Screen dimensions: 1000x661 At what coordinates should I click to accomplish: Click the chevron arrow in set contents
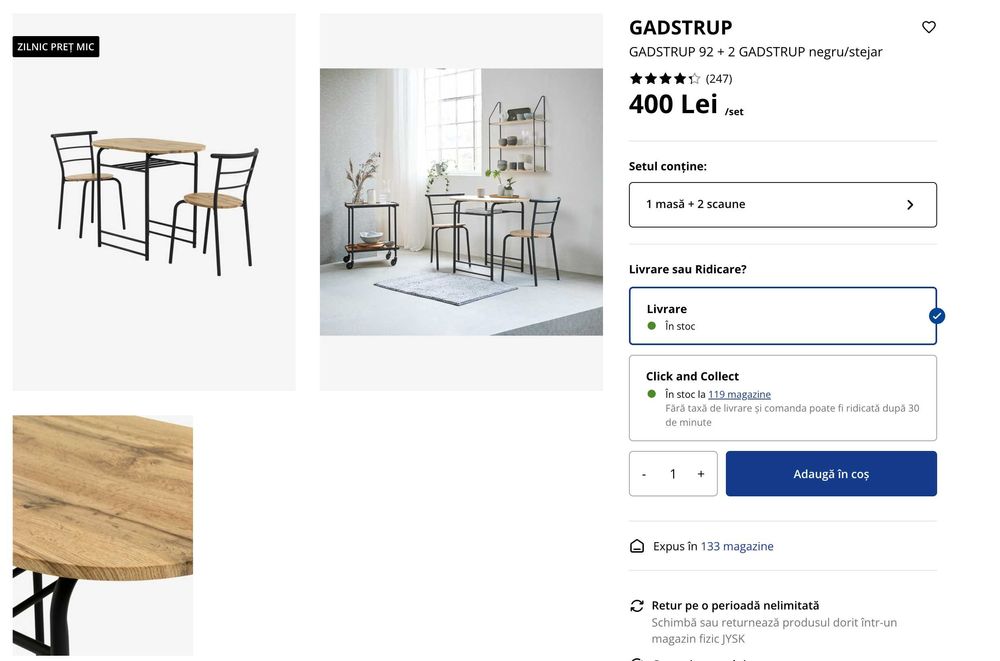click(x=910, y=204)
